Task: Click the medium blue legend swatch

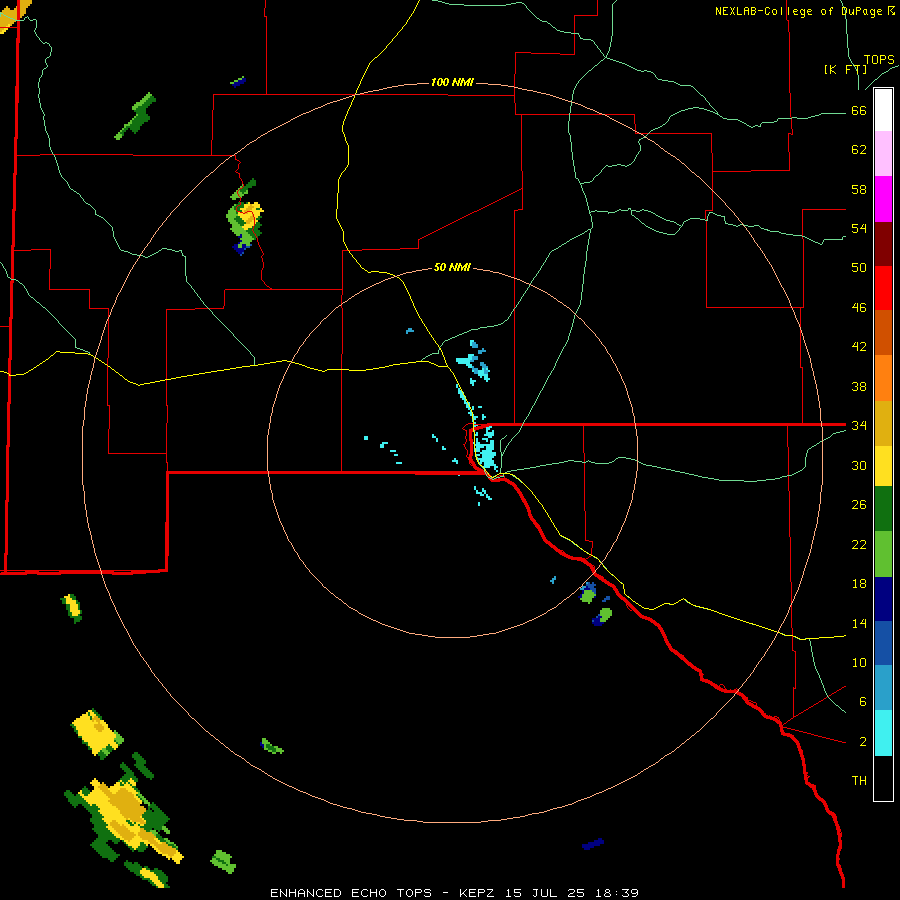Action: coord(883,643)
